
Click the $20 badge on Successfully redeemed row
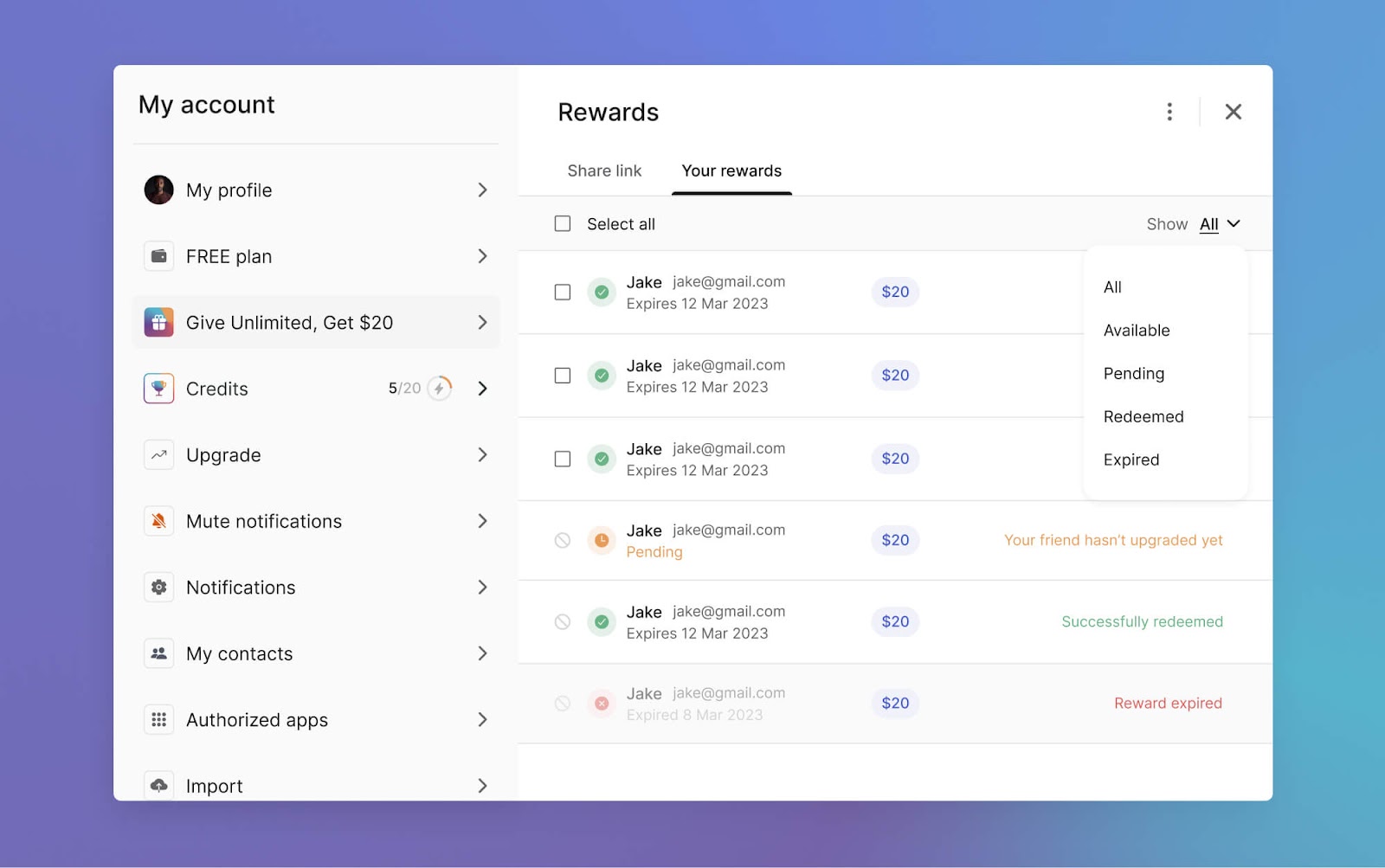click(x=895, y=621)
